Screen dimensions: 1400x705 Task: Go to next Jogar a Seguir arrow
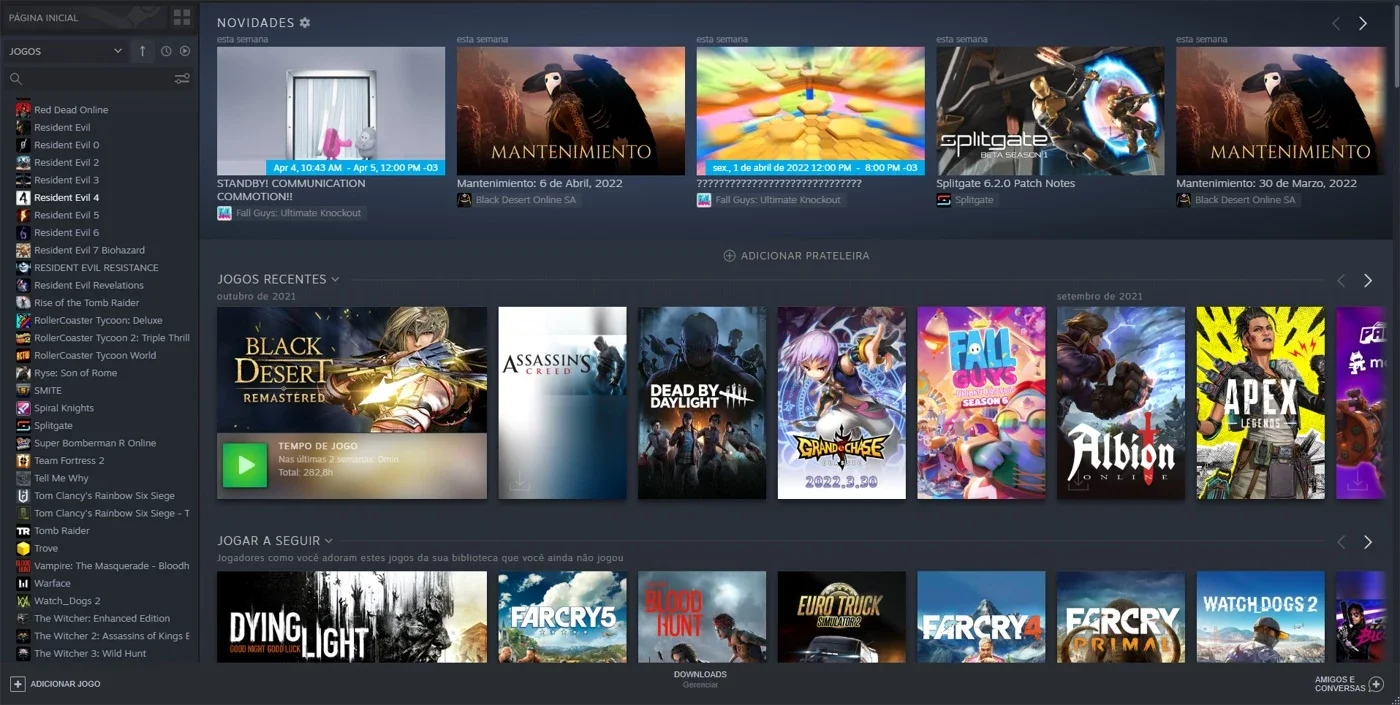pos(1368,542)
